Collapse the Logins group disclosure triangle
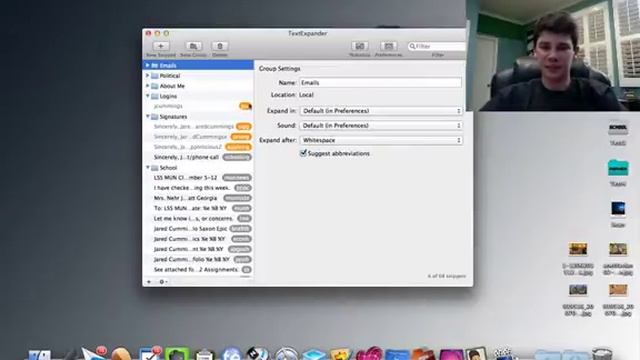This screenshot has width=640, height=360. pyautogui.click(x=148, y=96)
